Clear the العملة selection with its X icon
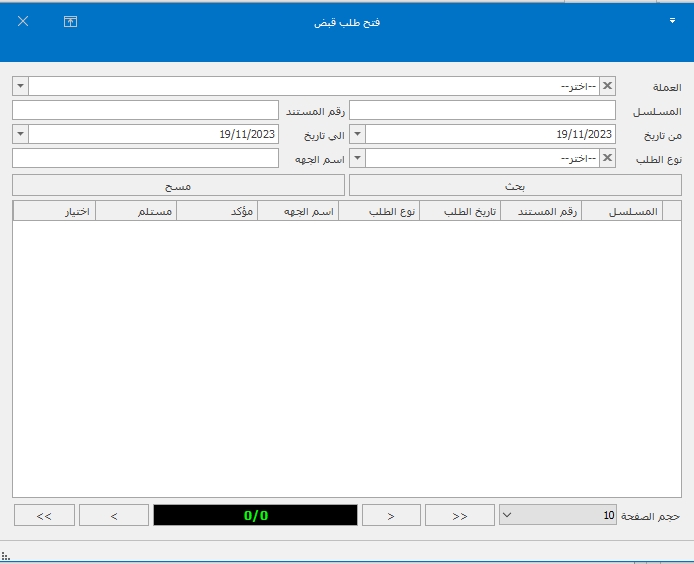694x564 pixels. pos(607,86)
